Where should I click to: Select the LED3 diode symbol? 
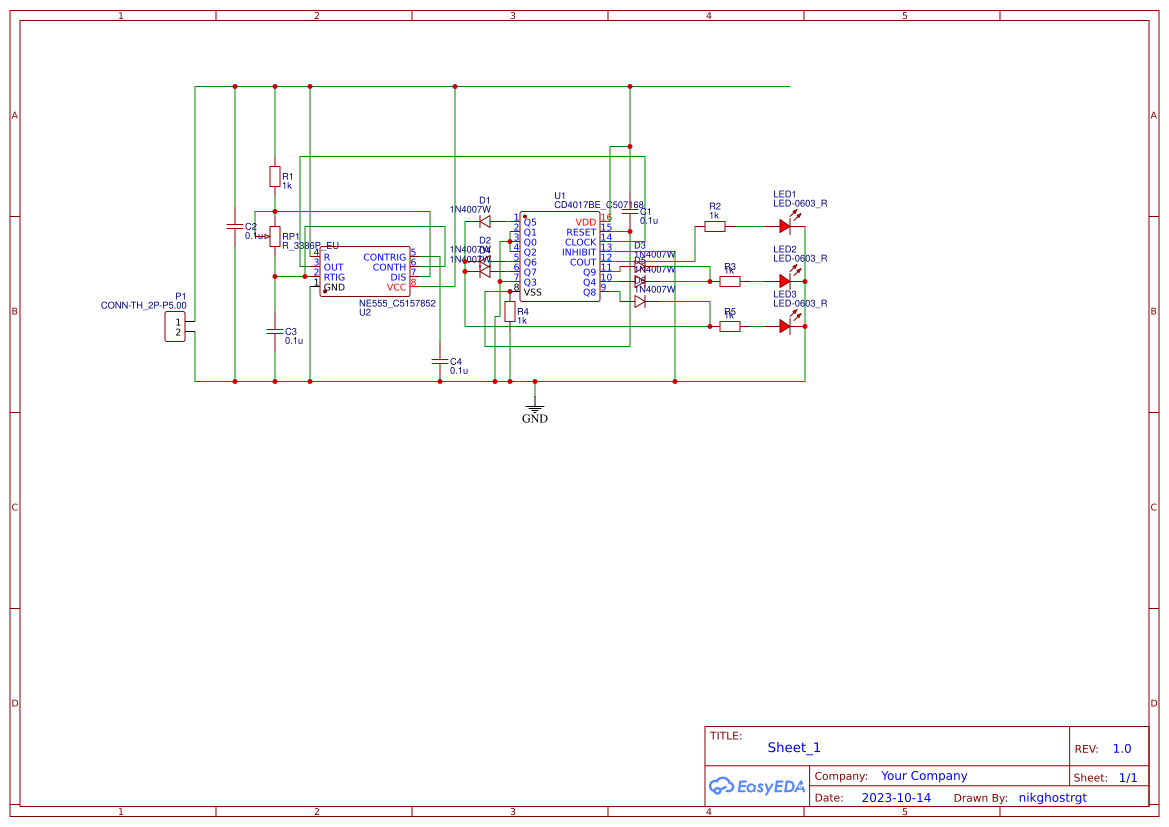coord(785,326)
